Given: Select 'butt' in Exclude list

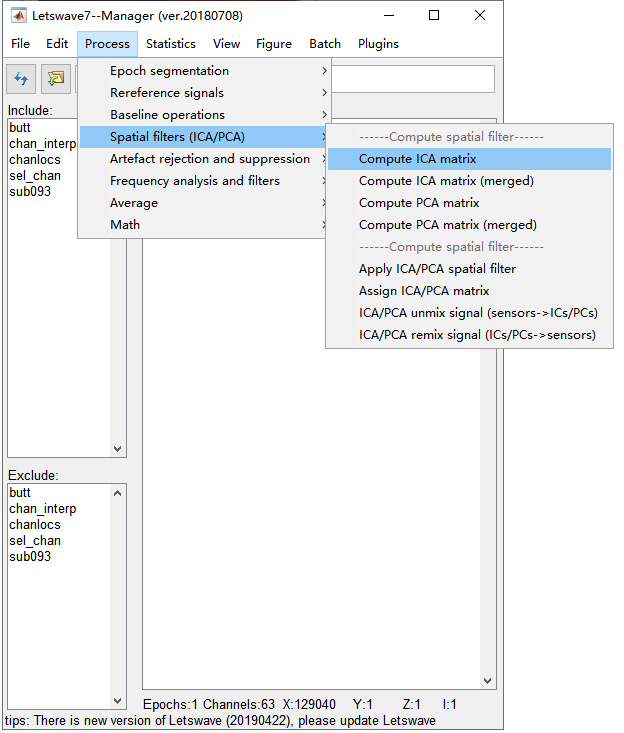Looking at the screenshot, I should 20,493.
